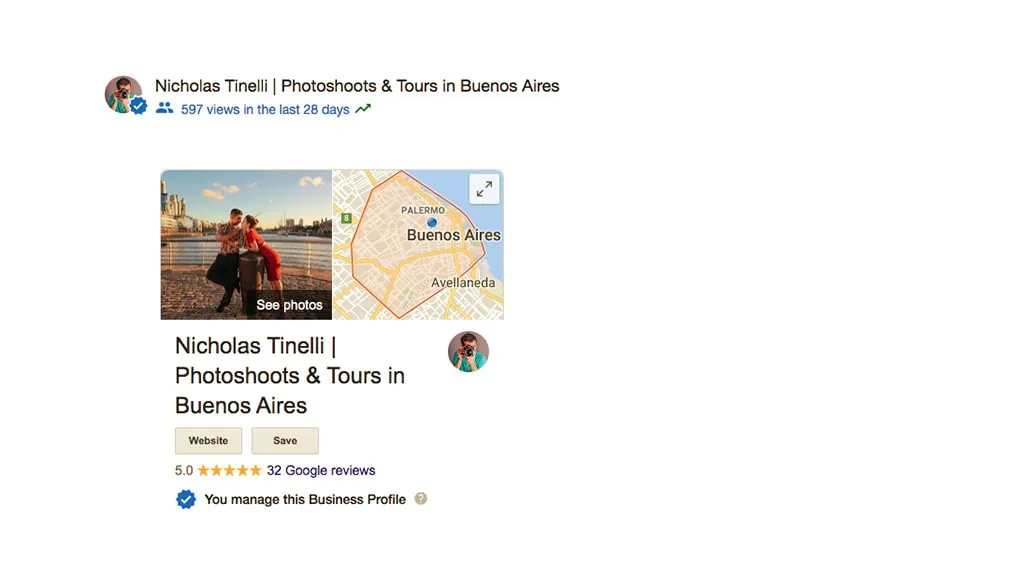The height and width of the screenshot is (576, 1024).
Task: Click the green trending arrow after views text
Action: pos(362,107)
